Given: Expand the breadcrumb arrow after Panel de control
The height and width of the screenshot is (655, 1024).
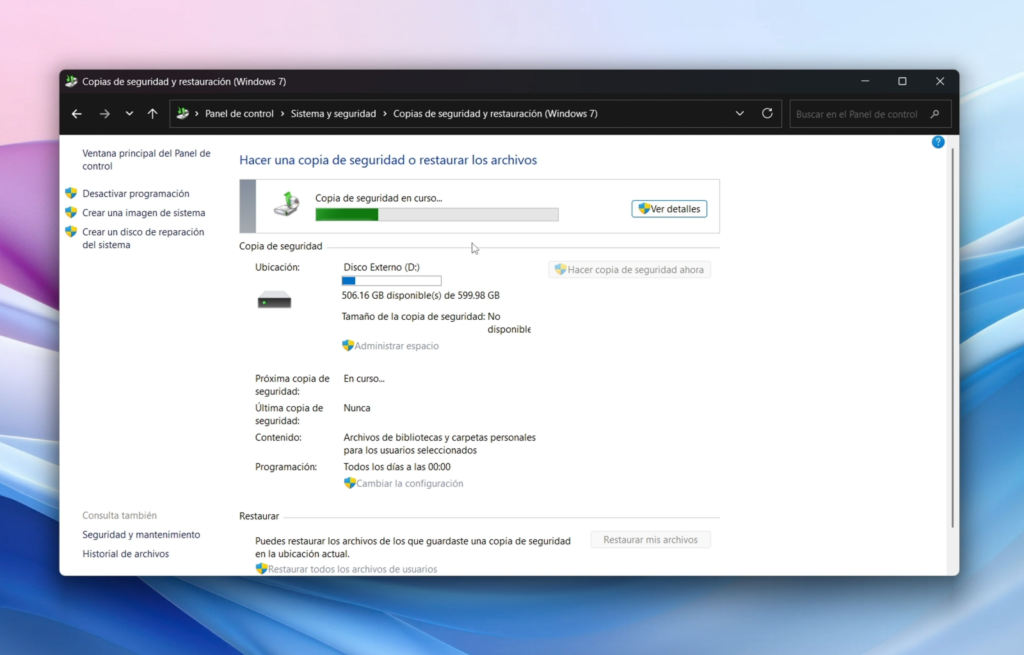Looking at the screenshot, I should [285, 113].
